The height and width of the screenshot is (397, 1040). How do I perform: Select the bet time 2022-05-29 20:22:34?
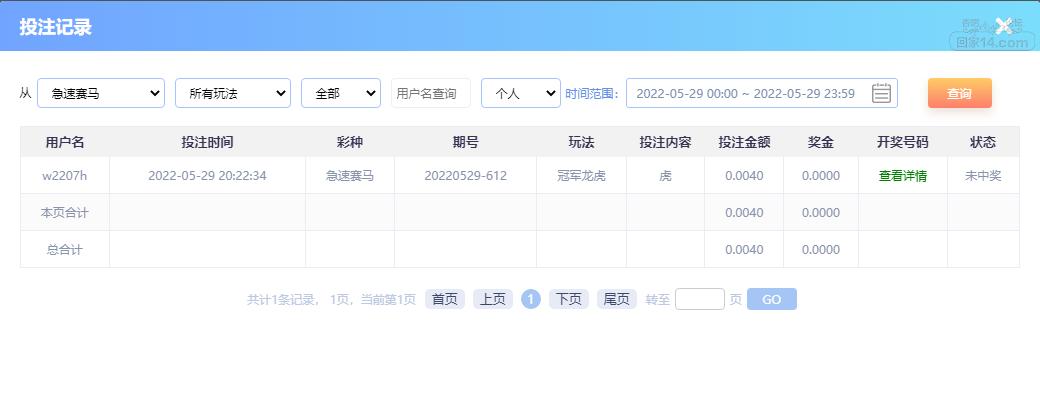tap(208, 176)
